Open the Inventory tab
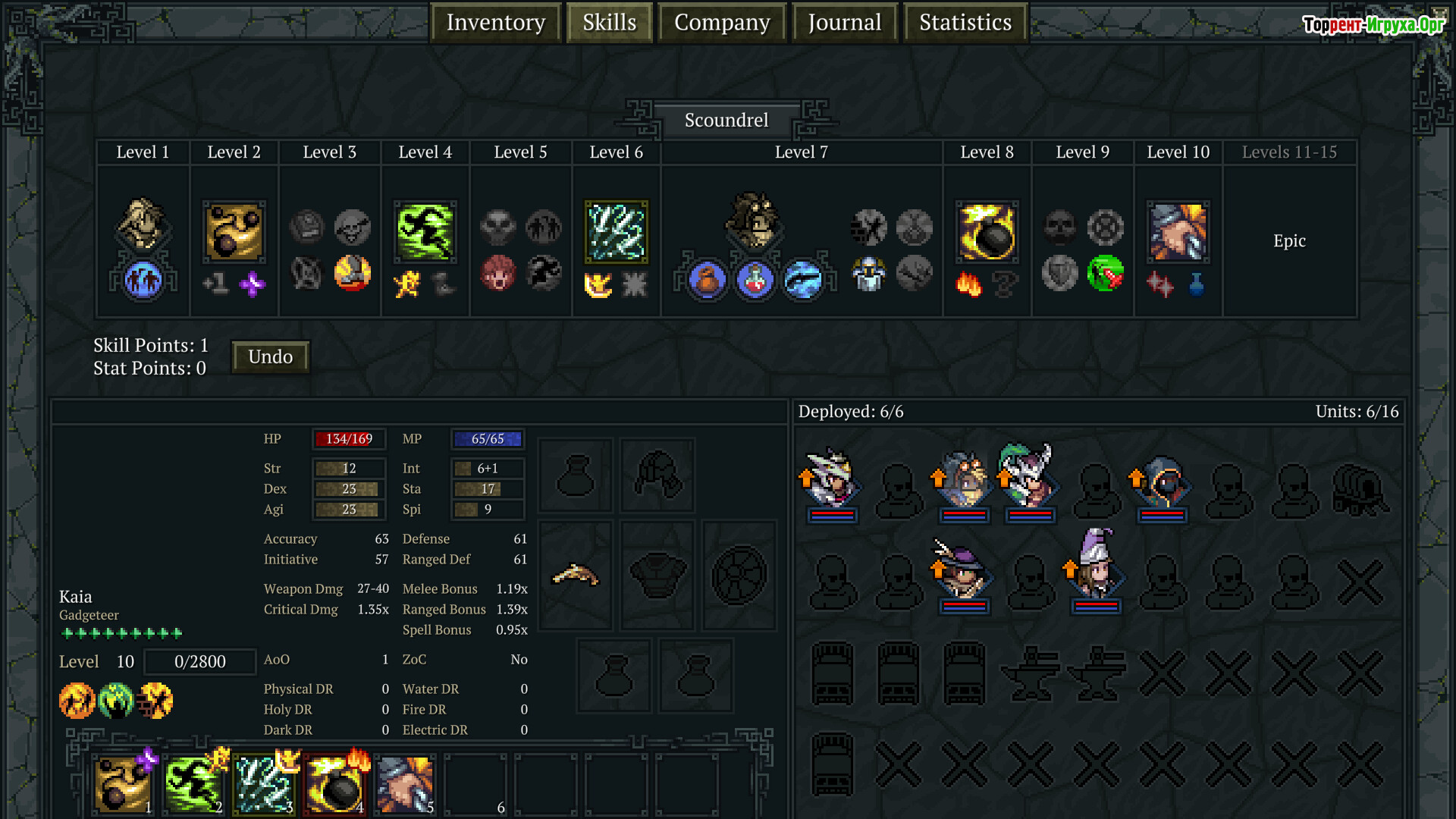The image size is (1456, 819). (x=496, y=23)
